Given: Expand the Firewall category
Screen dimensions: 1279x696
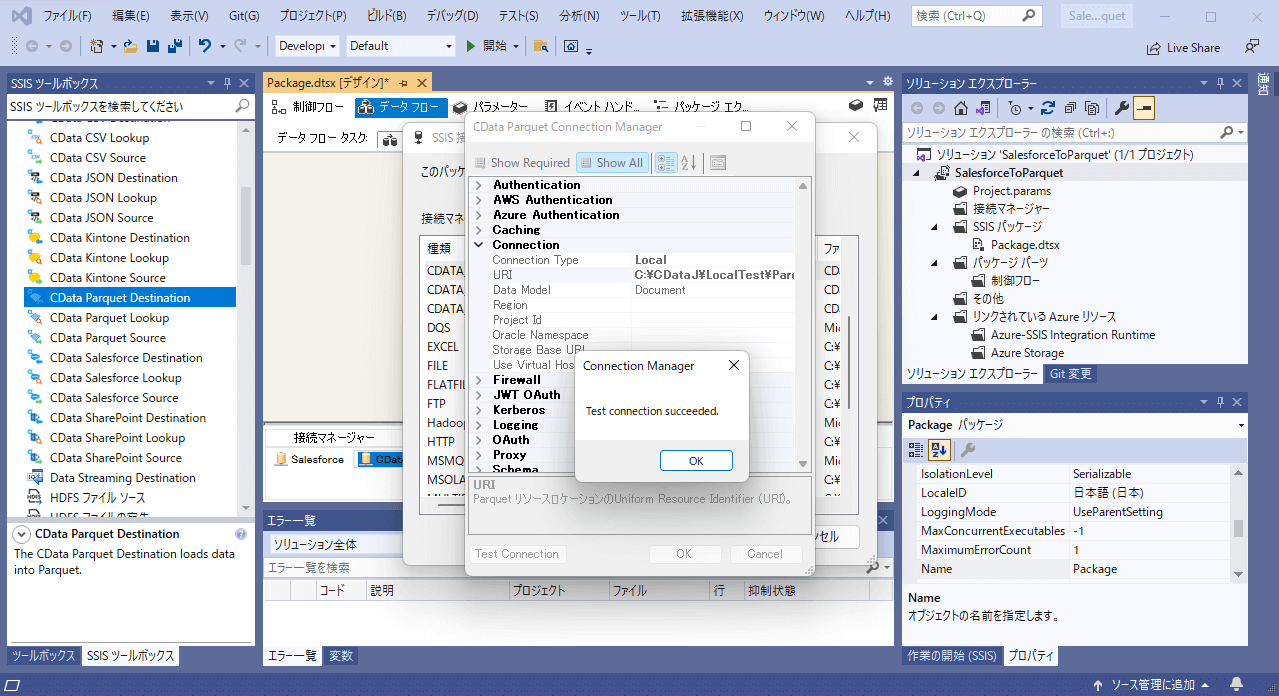Looking at the screenshot, I should coord(479,380).
